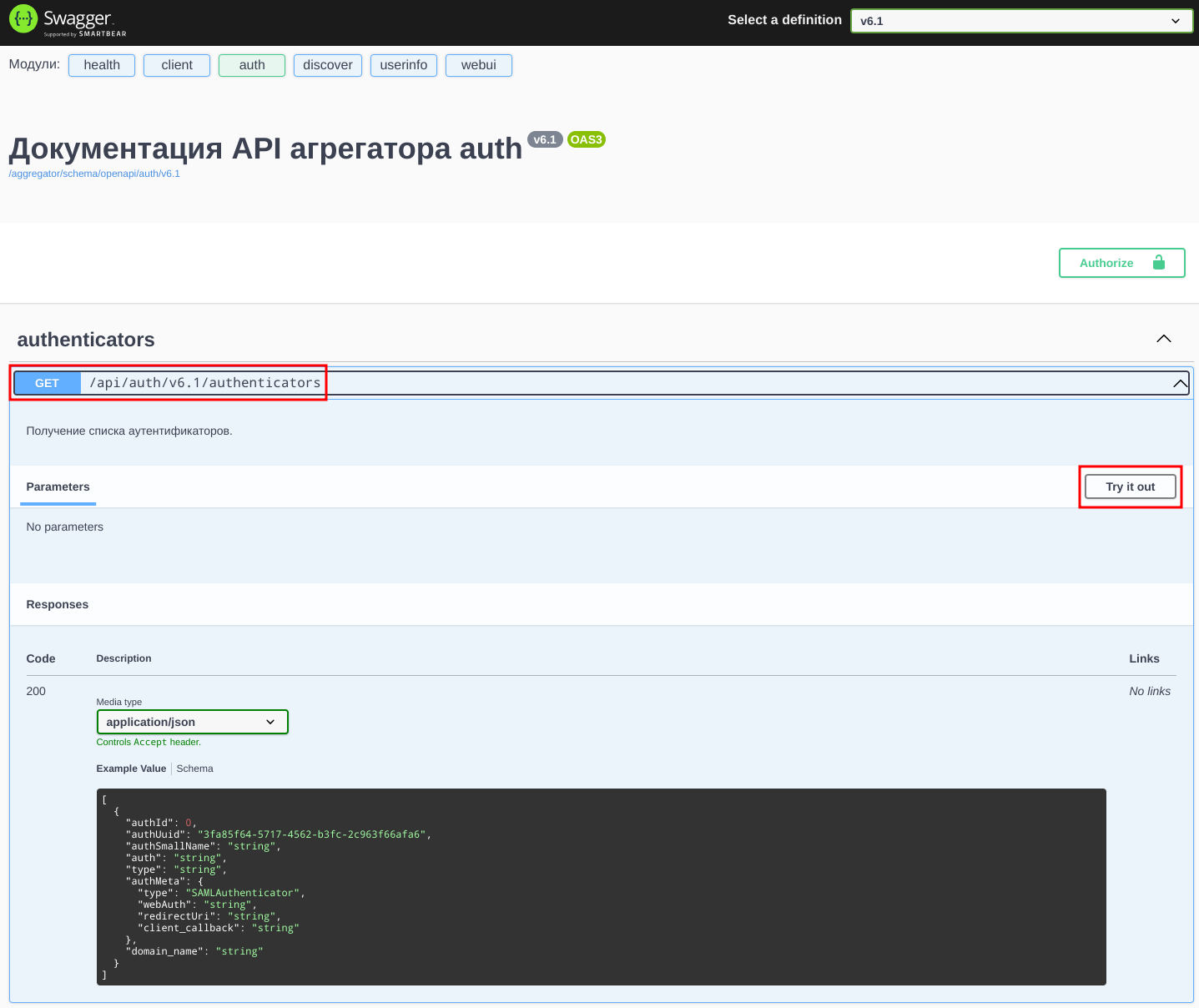Open the Media type application/json dropdown
This screenshot has width=1199, height=1008.
(x=192, y=722)
